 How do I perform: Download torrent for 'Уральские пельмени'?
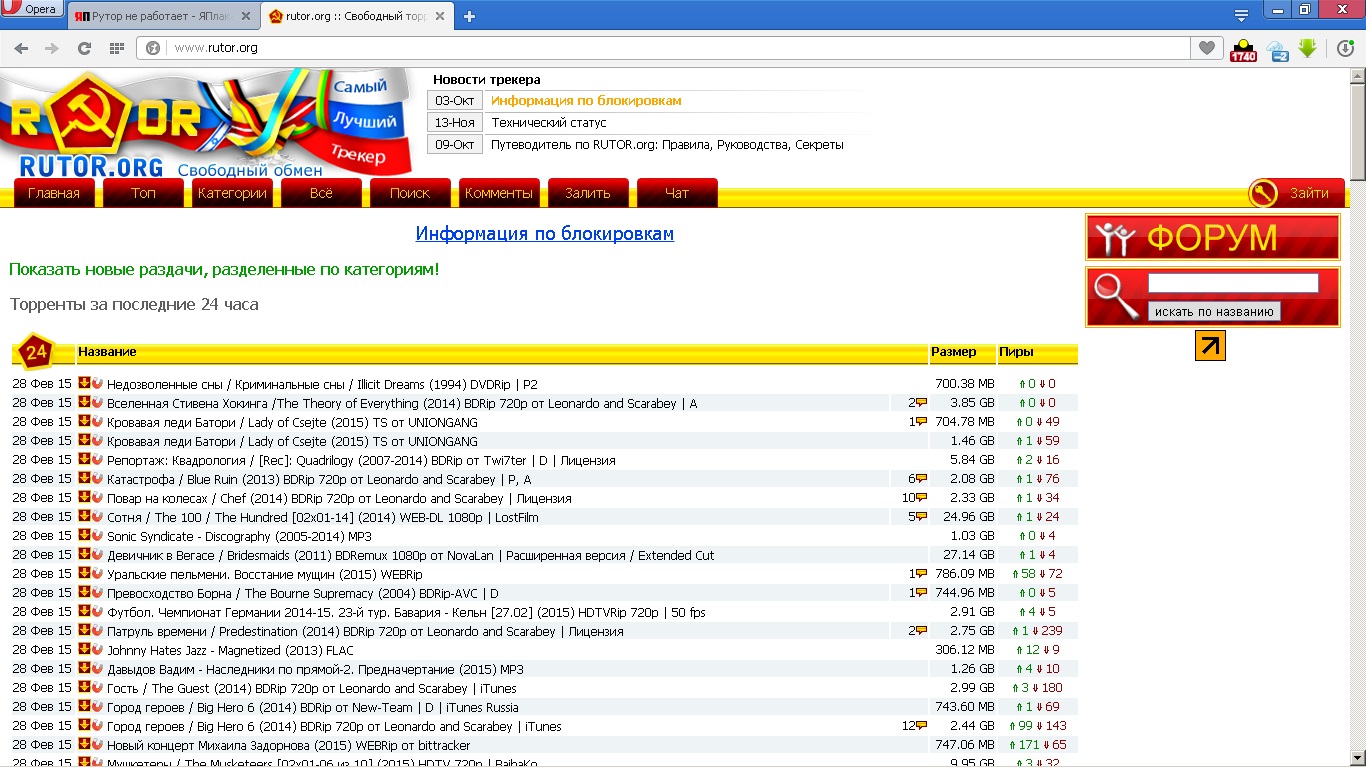point(85,573)
